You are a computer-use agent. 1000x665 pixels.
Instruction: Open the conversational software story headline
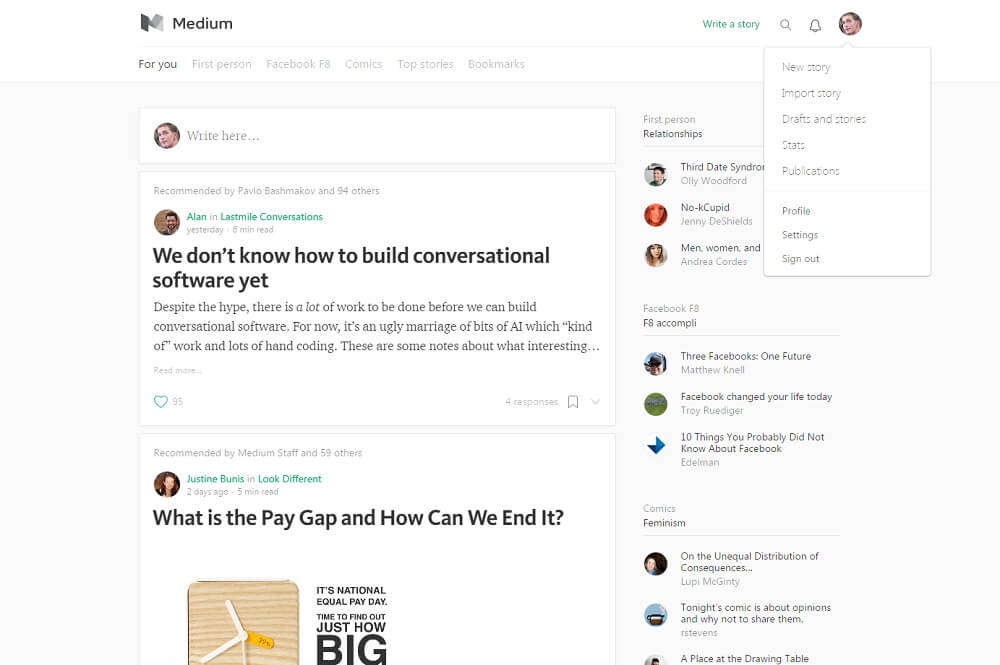point(351,268)
